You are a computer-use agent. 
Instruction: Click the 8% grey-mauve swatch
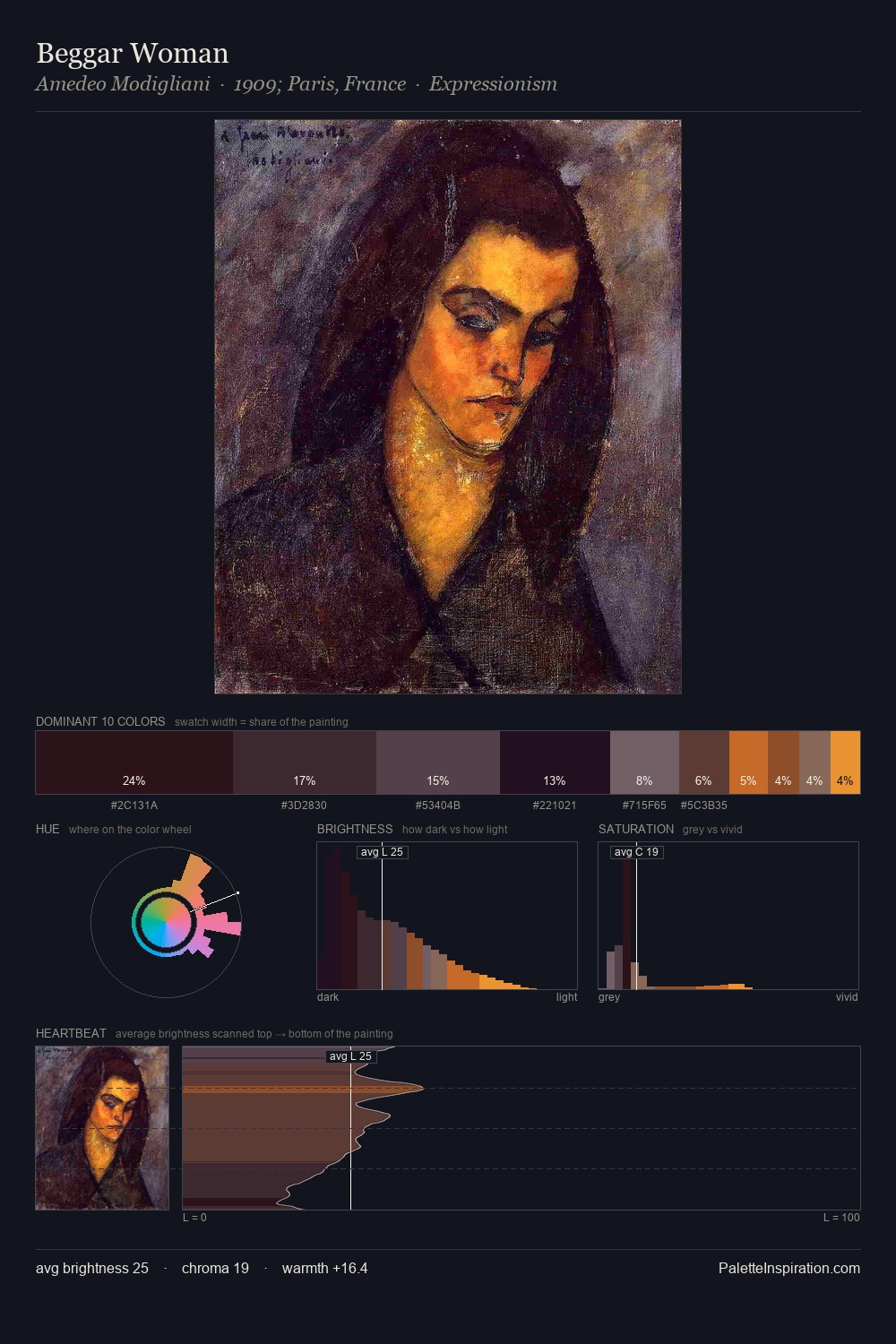point(644,762)
